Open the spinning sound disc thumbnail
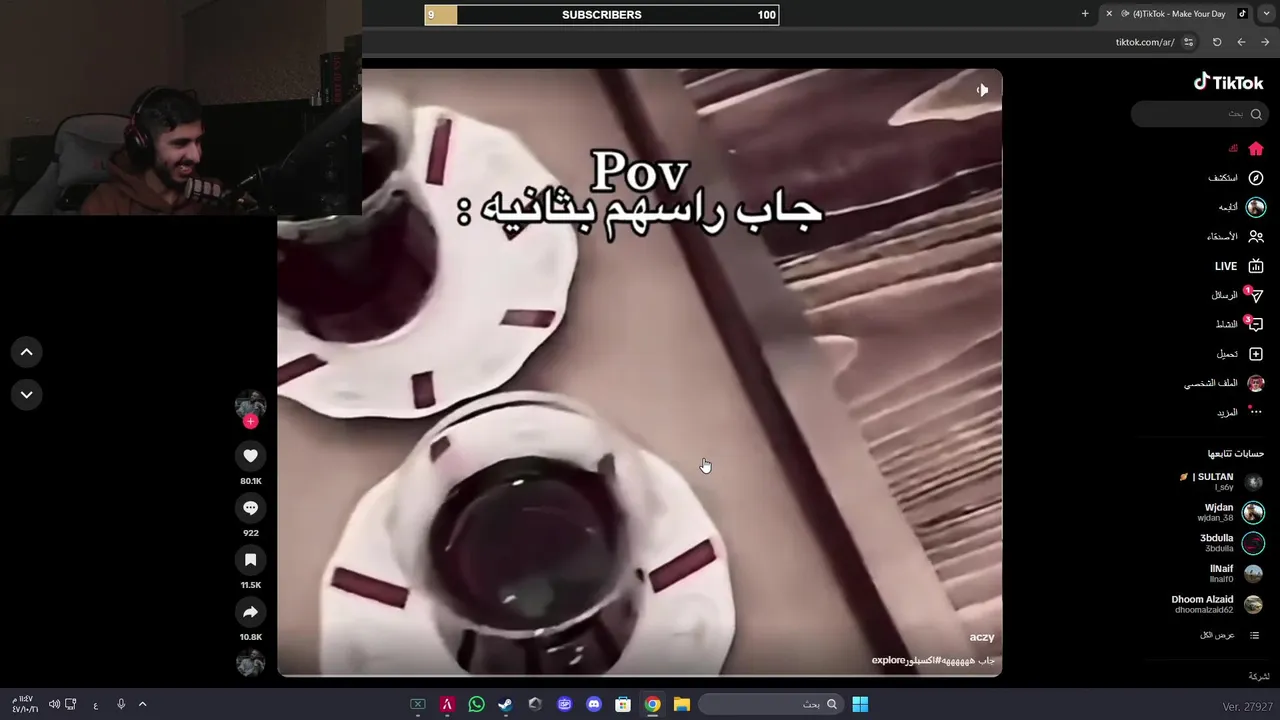This screenshot has height=720, width=1280. coord(250,662)
